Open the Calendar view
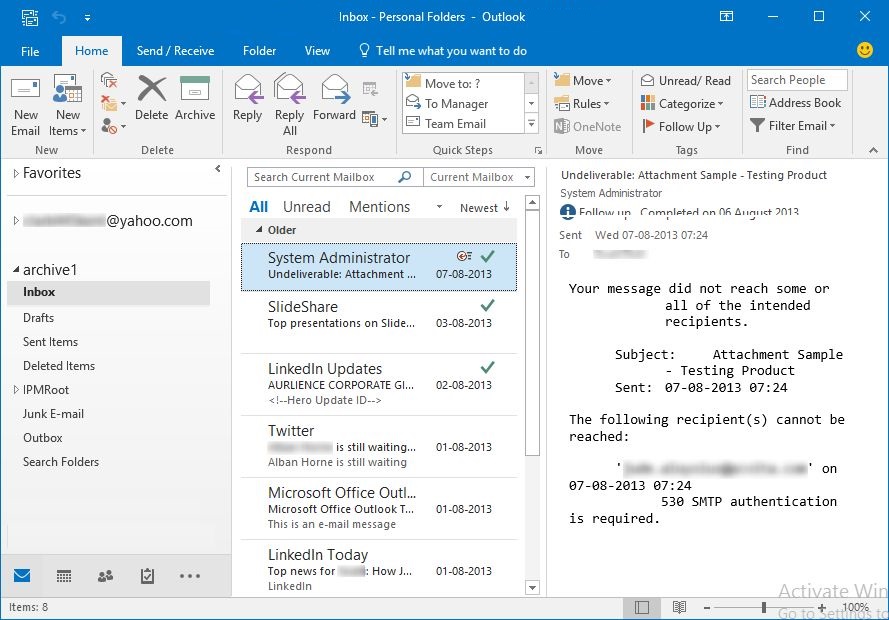 coord(64,576)
